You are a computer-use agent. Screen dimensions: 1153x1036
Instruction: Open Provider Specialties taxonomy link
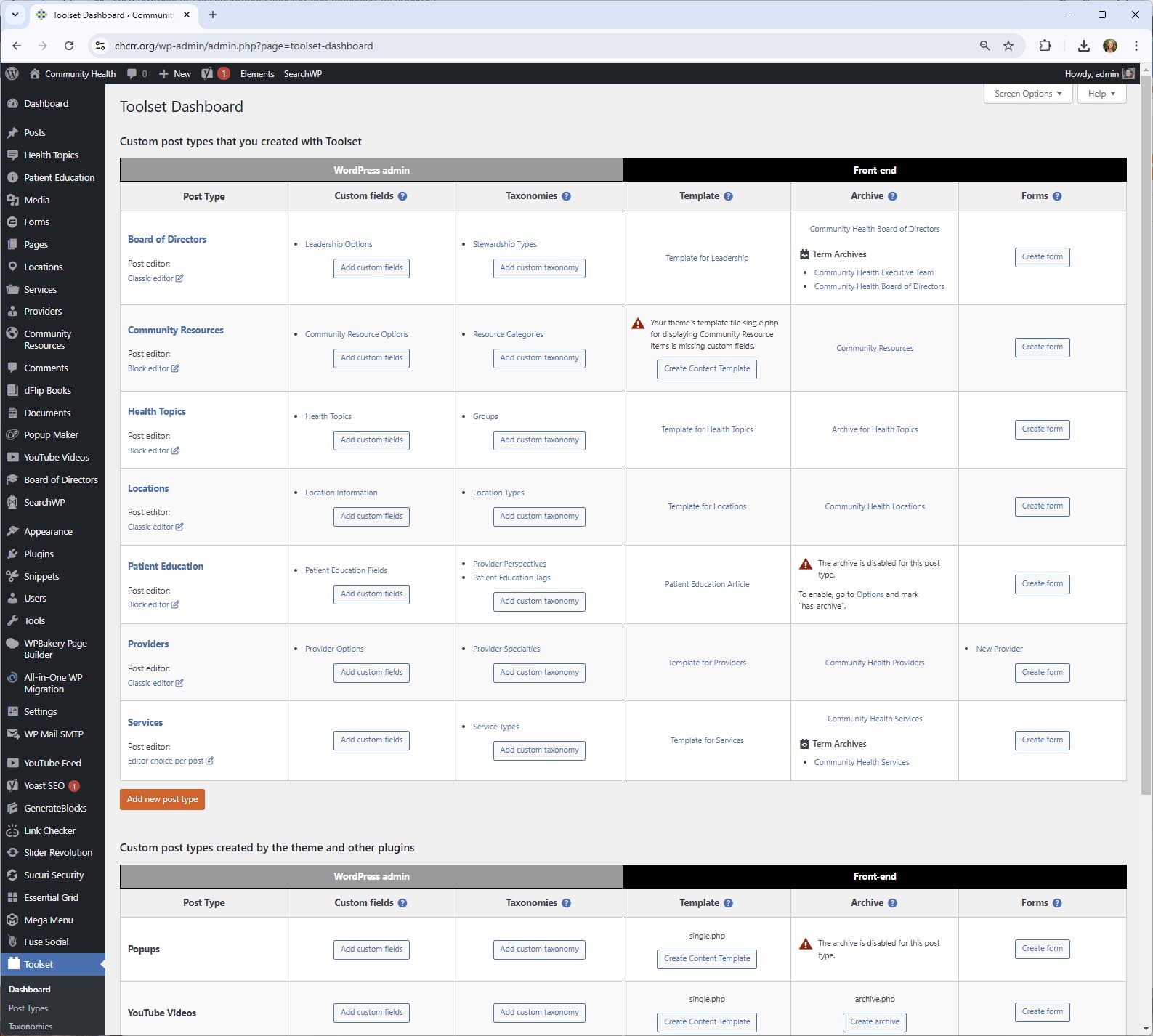click(x=506, y=649)
